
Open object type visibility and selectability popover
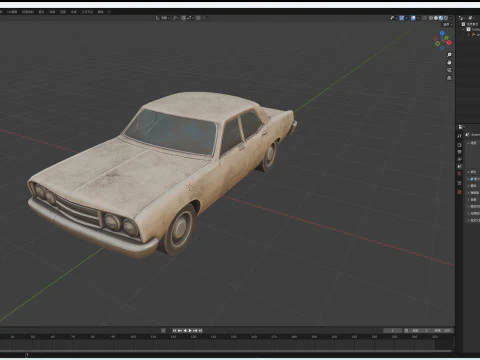pyautogui.click(x=393, y=18)
